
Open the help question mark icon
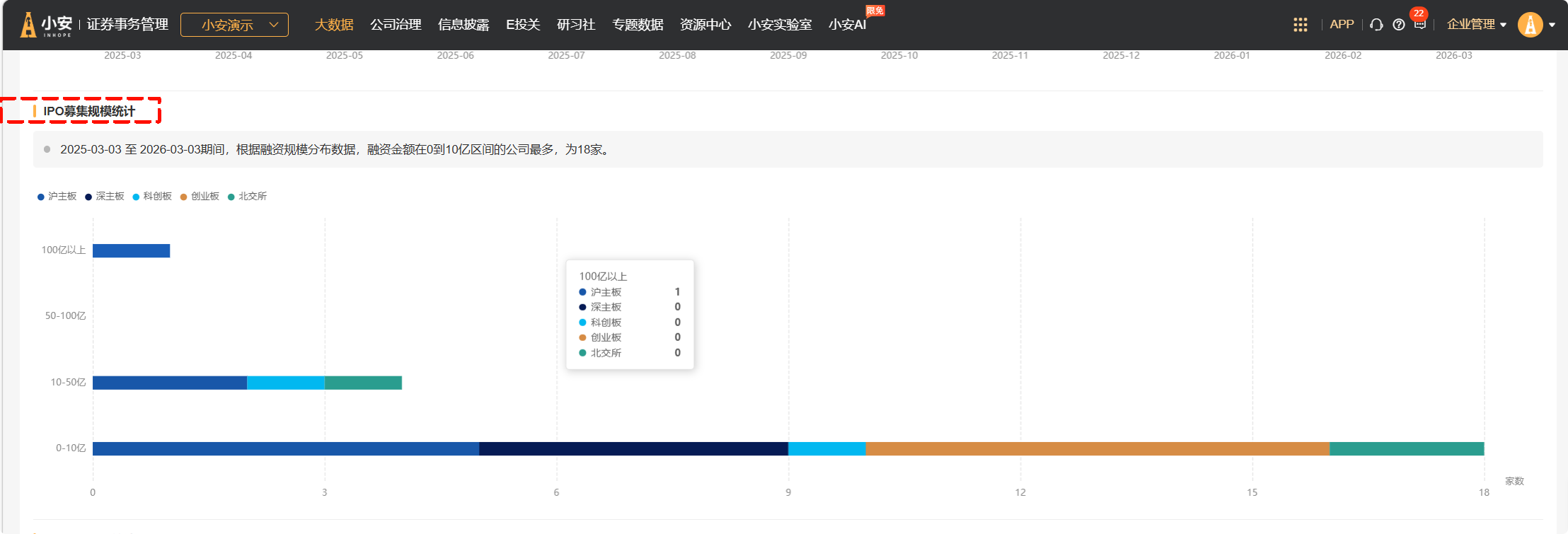click(1398, 25)
